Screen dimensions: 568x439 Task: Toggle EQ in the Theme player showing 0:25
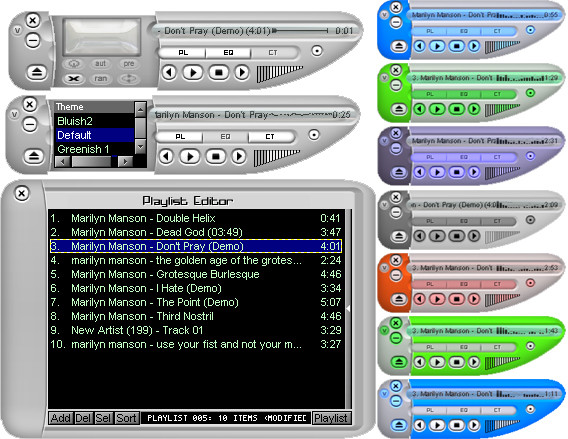(225, 137)
